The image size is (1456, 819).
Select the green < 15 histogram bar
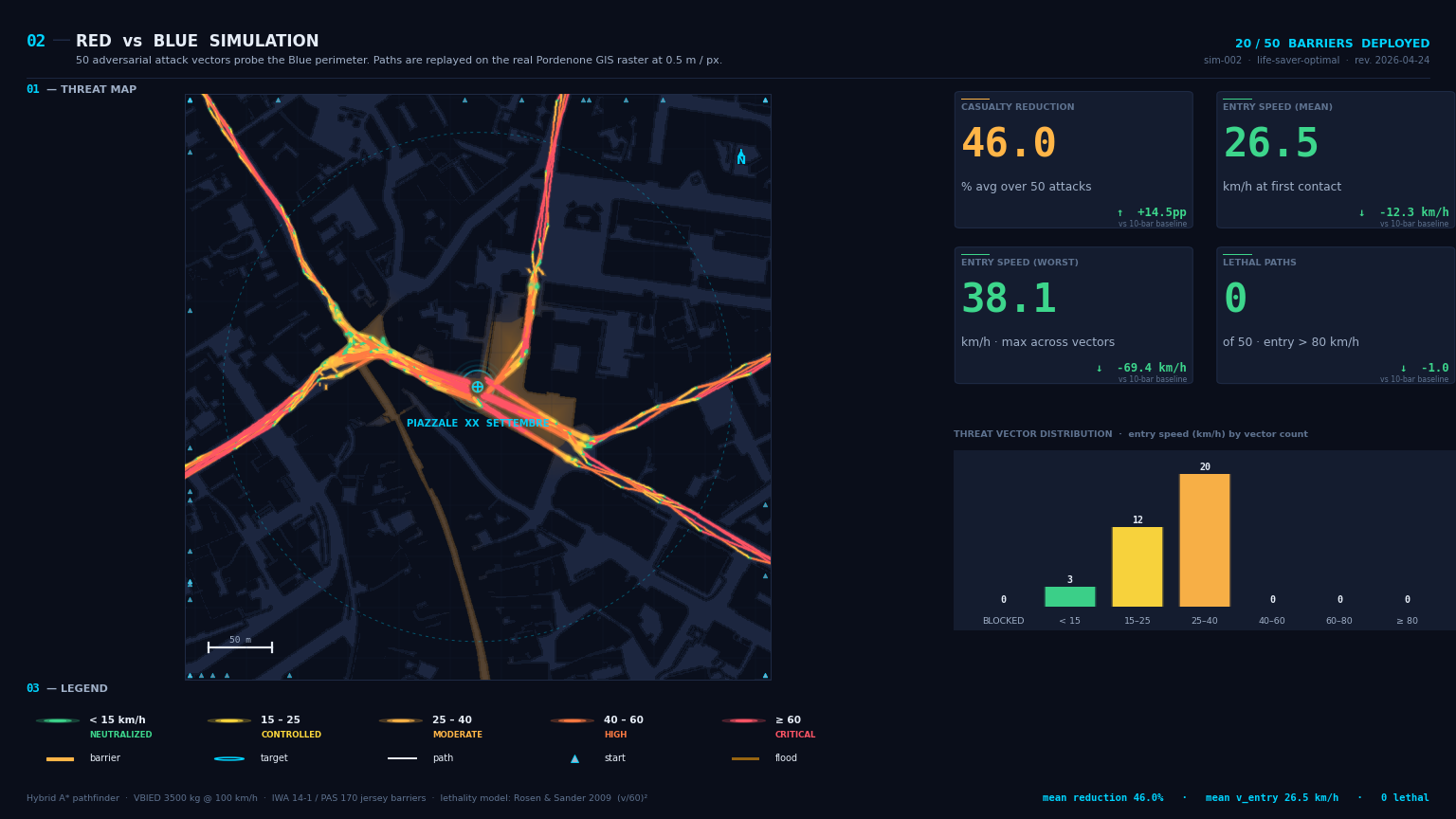point(1070,596)
